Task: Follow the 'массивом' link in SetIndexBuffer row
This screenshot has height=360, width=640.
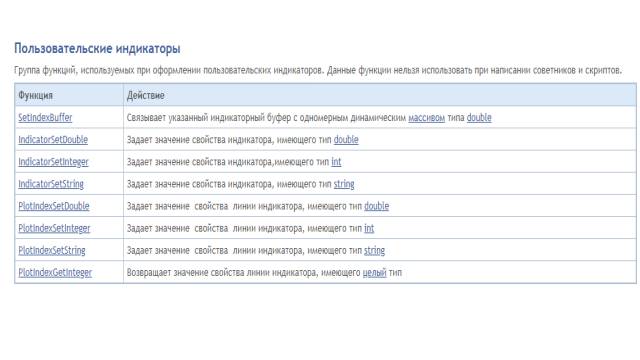Action: pos(427,118)
